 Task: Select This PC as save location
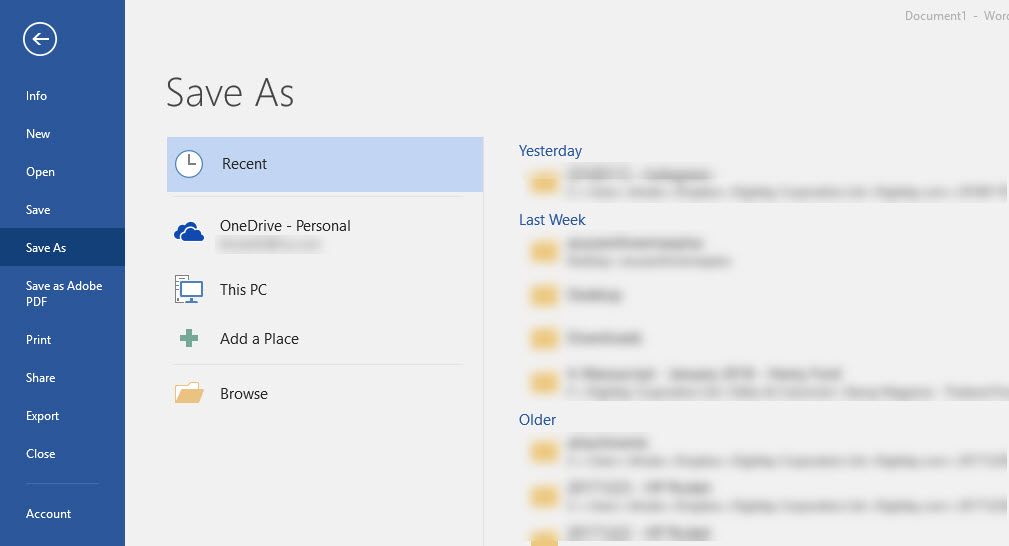[x=243, y=290]
